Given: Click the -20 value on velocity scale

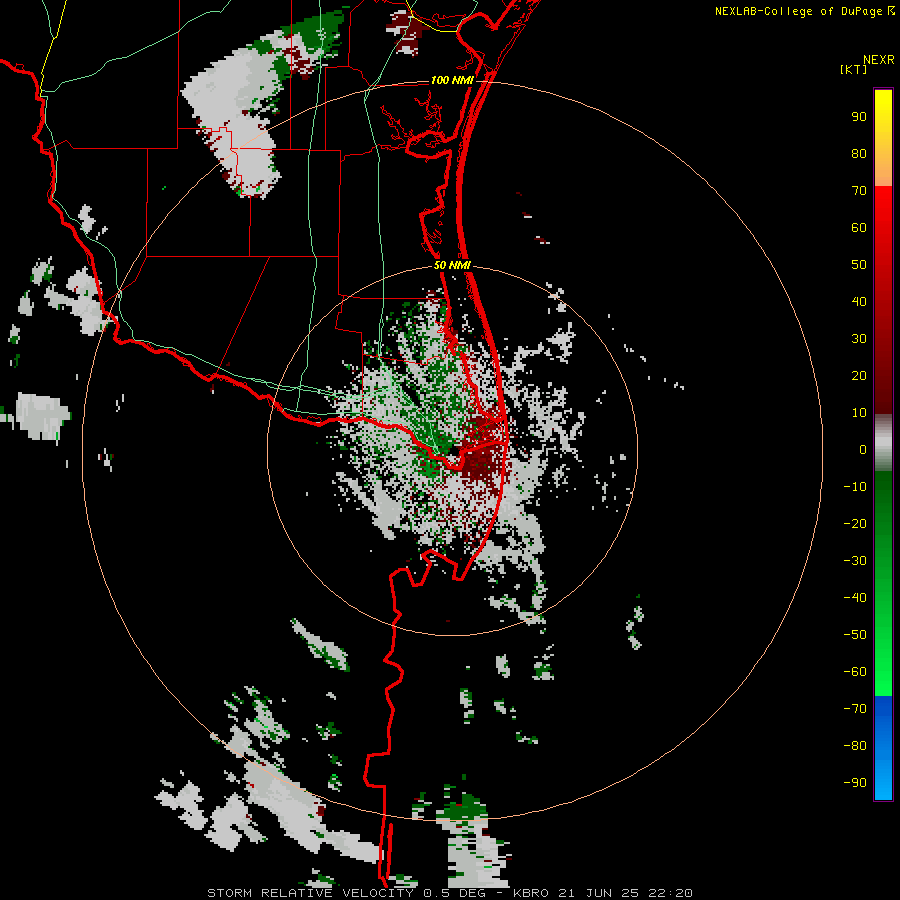Looking at the screenshot, I should (855, 523).
